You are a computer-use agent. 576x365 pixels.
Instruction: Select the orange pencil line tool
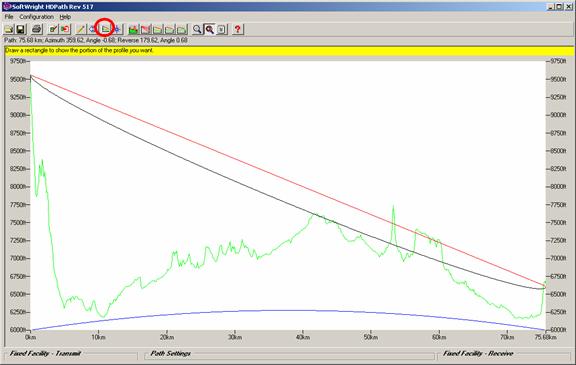[80, 29]
